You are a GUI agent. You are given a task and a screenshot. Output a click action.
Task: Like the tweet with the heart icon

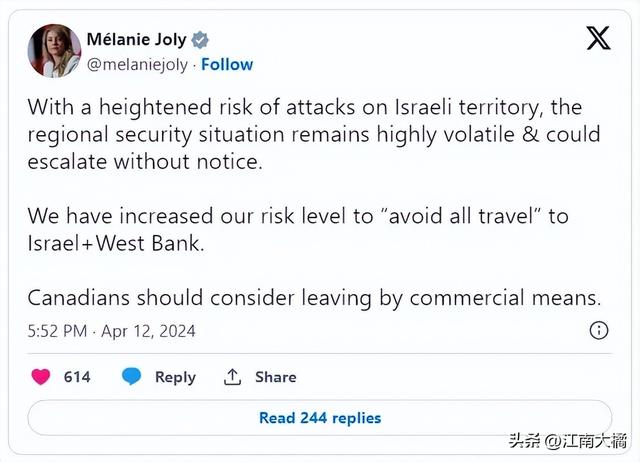click(40, 377)
